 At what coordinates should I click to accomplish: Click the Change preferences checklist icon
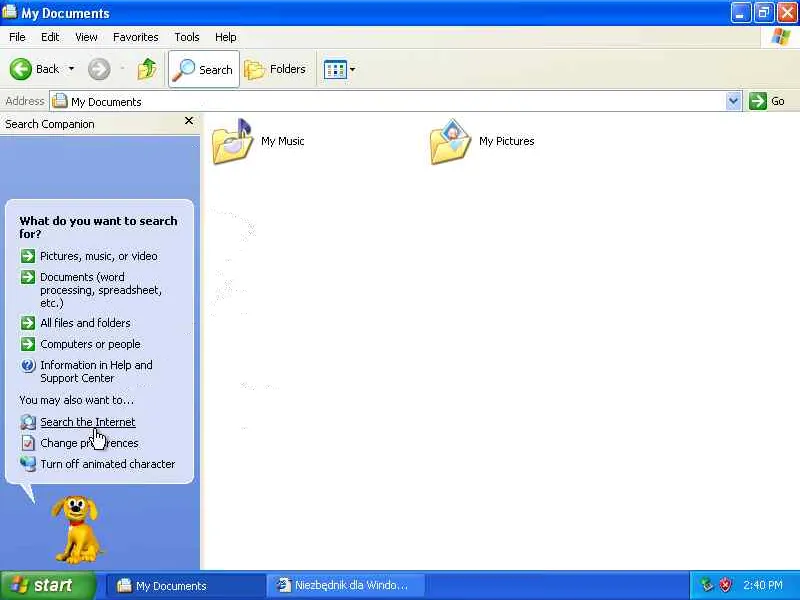pyautogui.click(x=28, y=443)
